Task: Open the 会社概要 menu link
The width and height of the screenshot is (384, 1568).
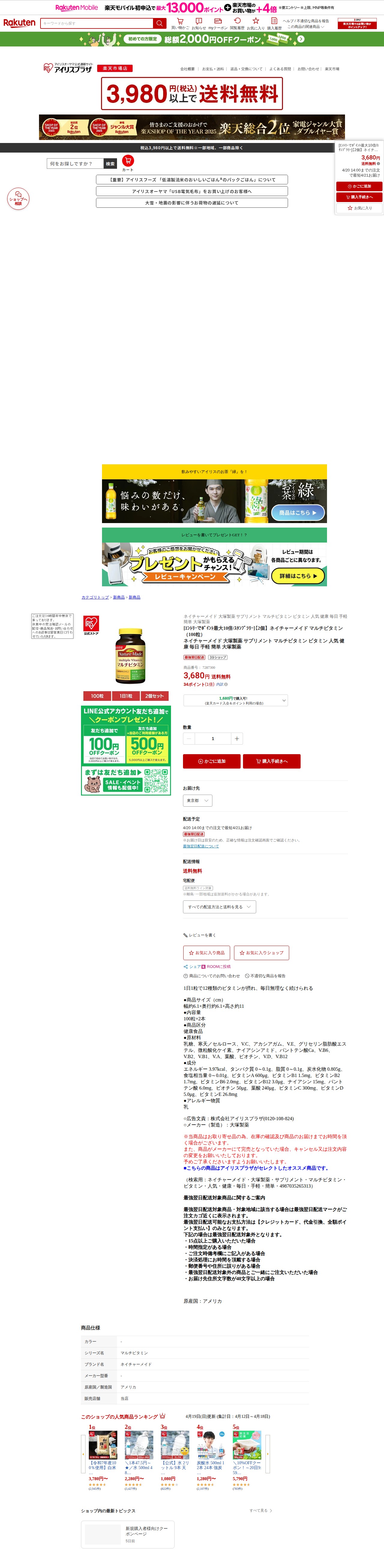Action: (187, 69)
